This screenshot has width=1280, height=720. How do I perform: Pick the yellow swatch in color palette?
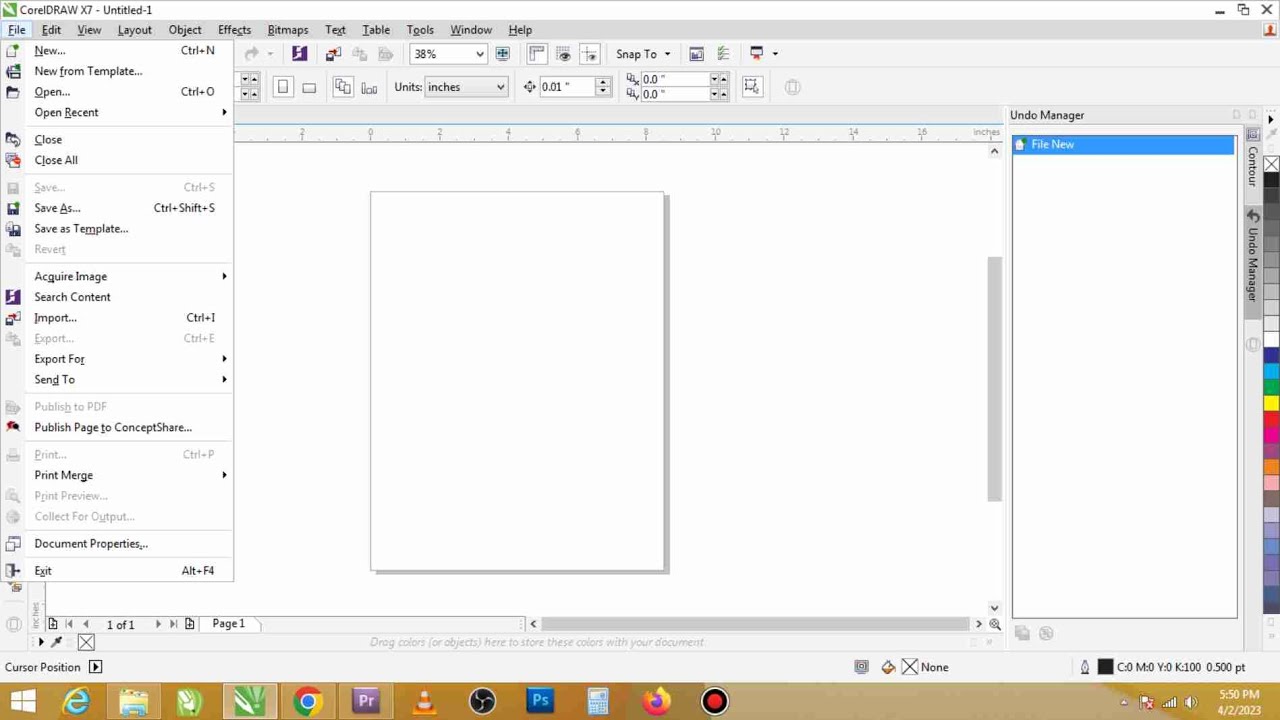pyautogui.click(x=1271, y=403)
